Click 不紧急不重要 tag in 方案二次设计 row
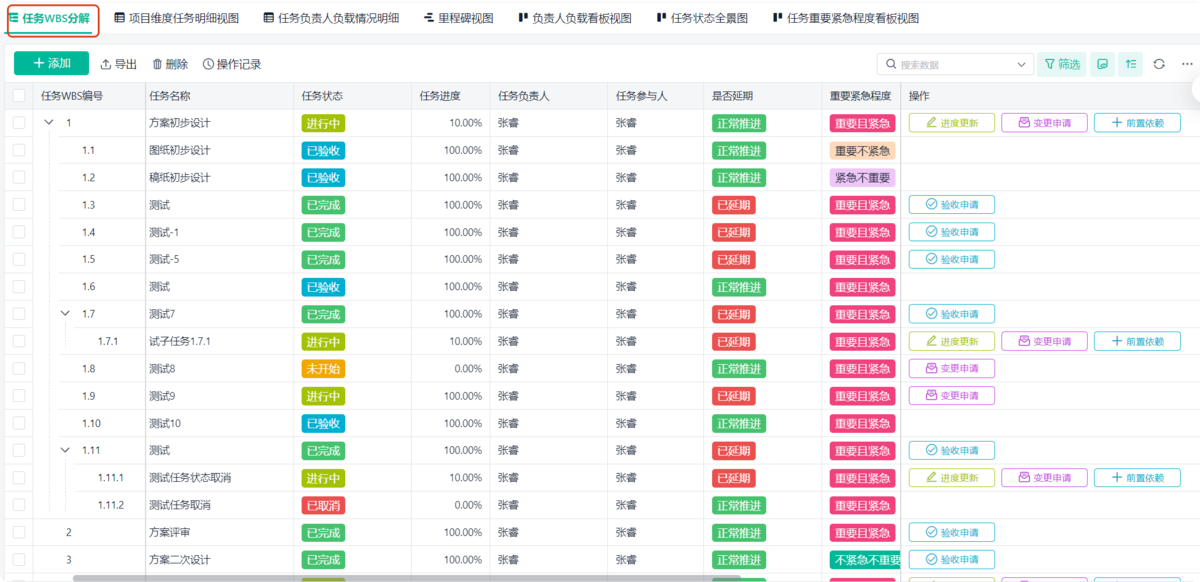The width and height of the screenshot is (1200, 582). pyautogui.click(x=866, y=559)
